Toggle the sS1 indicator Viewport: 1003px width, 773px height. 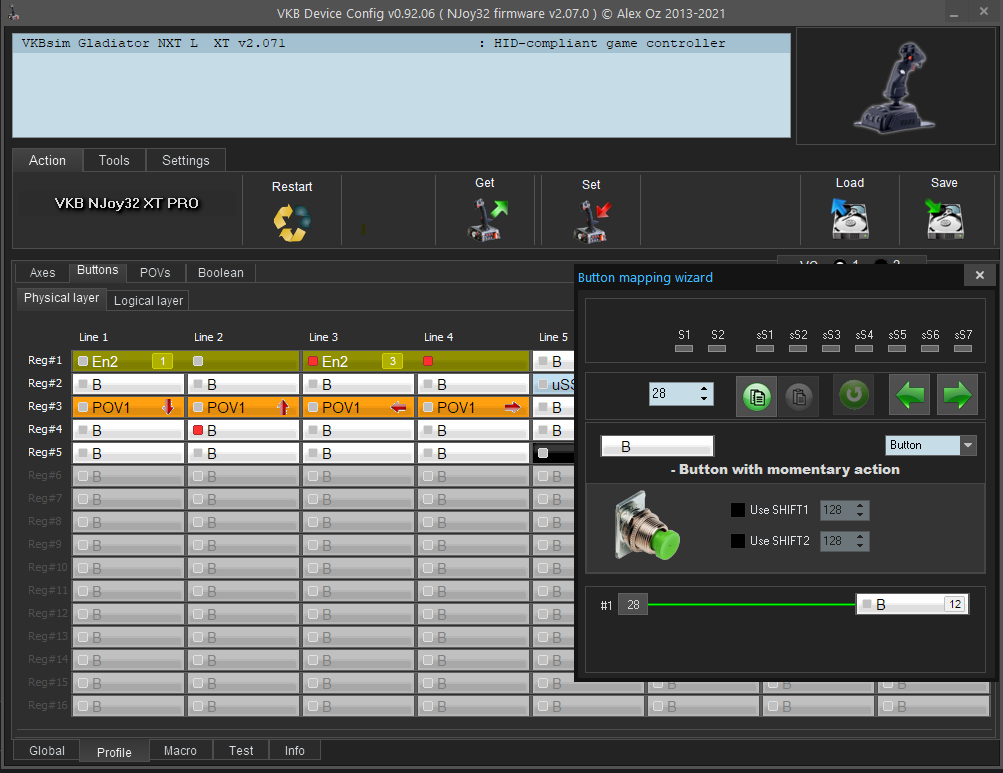764,349
